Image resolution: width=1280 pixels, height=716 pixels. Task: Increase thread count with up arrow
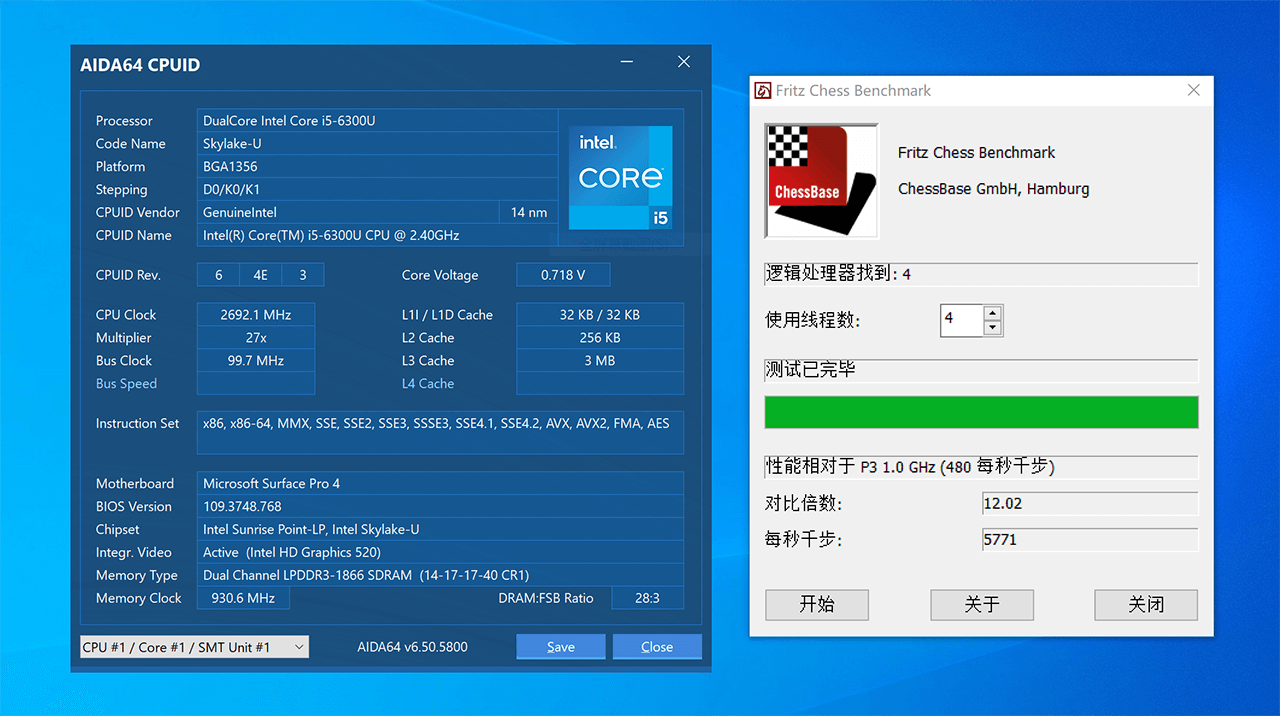click(992, 313)
